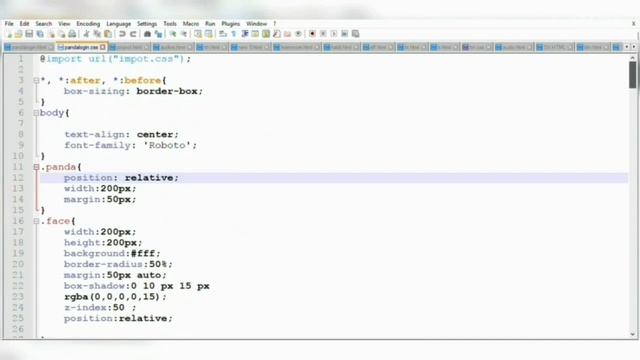Image resolution: width=640 pixels, height=360 pixels.
Task: Collapse the body rule fold marker
Action: point(36,113)
